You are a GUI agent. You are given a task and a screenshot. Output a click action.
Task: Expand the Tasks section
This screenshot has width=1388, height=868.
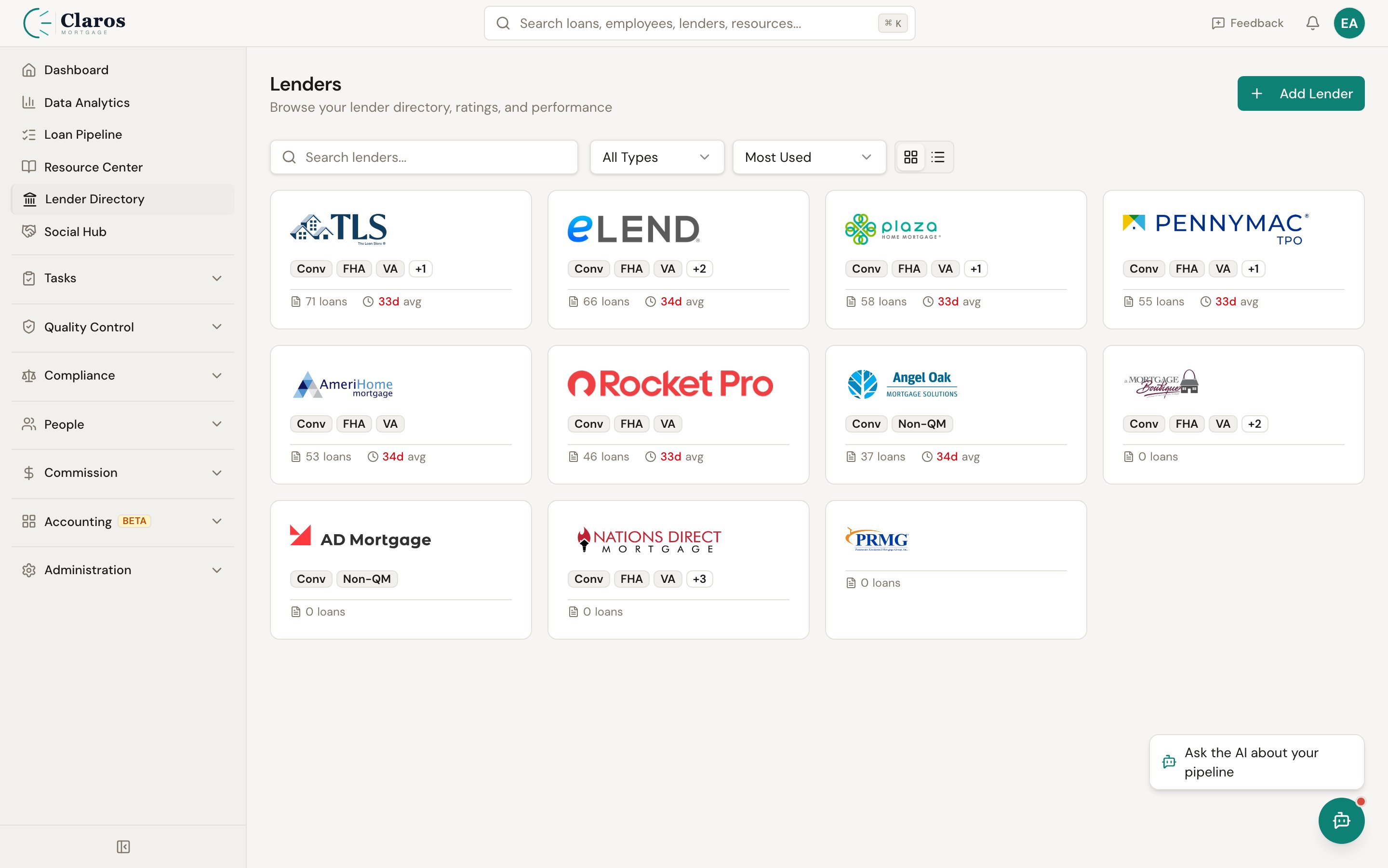click(122, 278)
